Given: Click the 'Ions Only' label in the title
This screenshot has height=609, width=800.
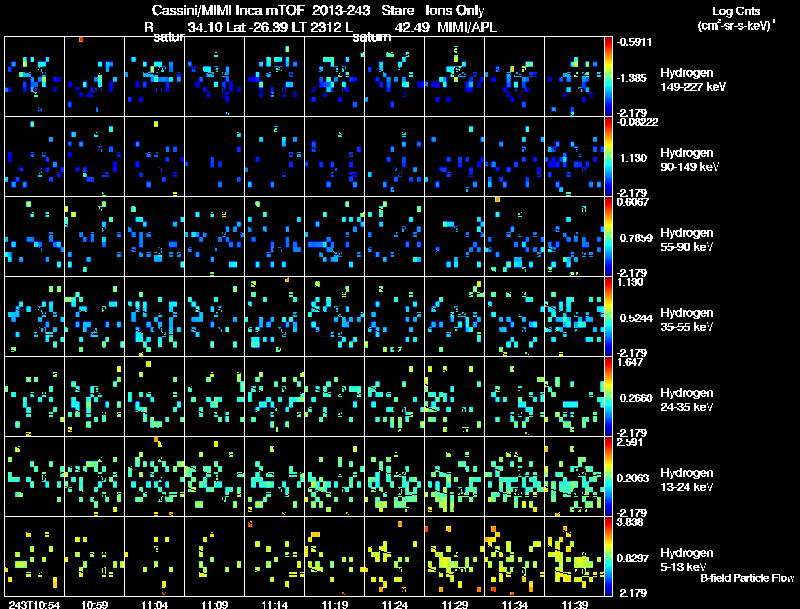Looking at the screenshot, I should (455, 10).
